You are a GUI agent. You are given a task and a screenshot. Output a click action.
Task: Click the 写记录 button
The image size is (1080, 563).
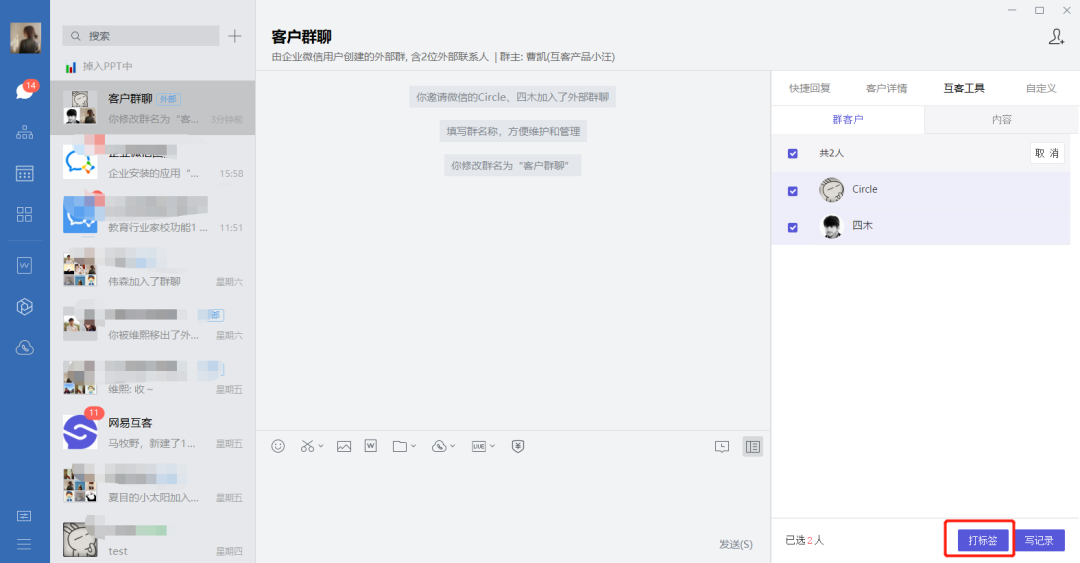pyautogui.click(x=1039, y=540)
